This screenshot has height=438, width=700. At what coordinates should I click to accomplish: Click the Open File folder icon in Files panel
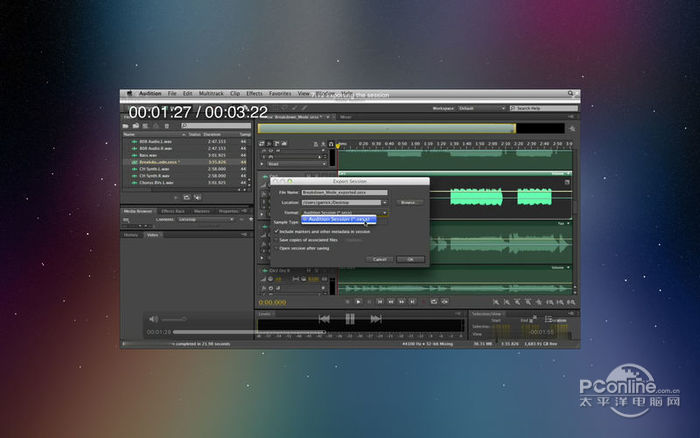[x=125, y=126]
